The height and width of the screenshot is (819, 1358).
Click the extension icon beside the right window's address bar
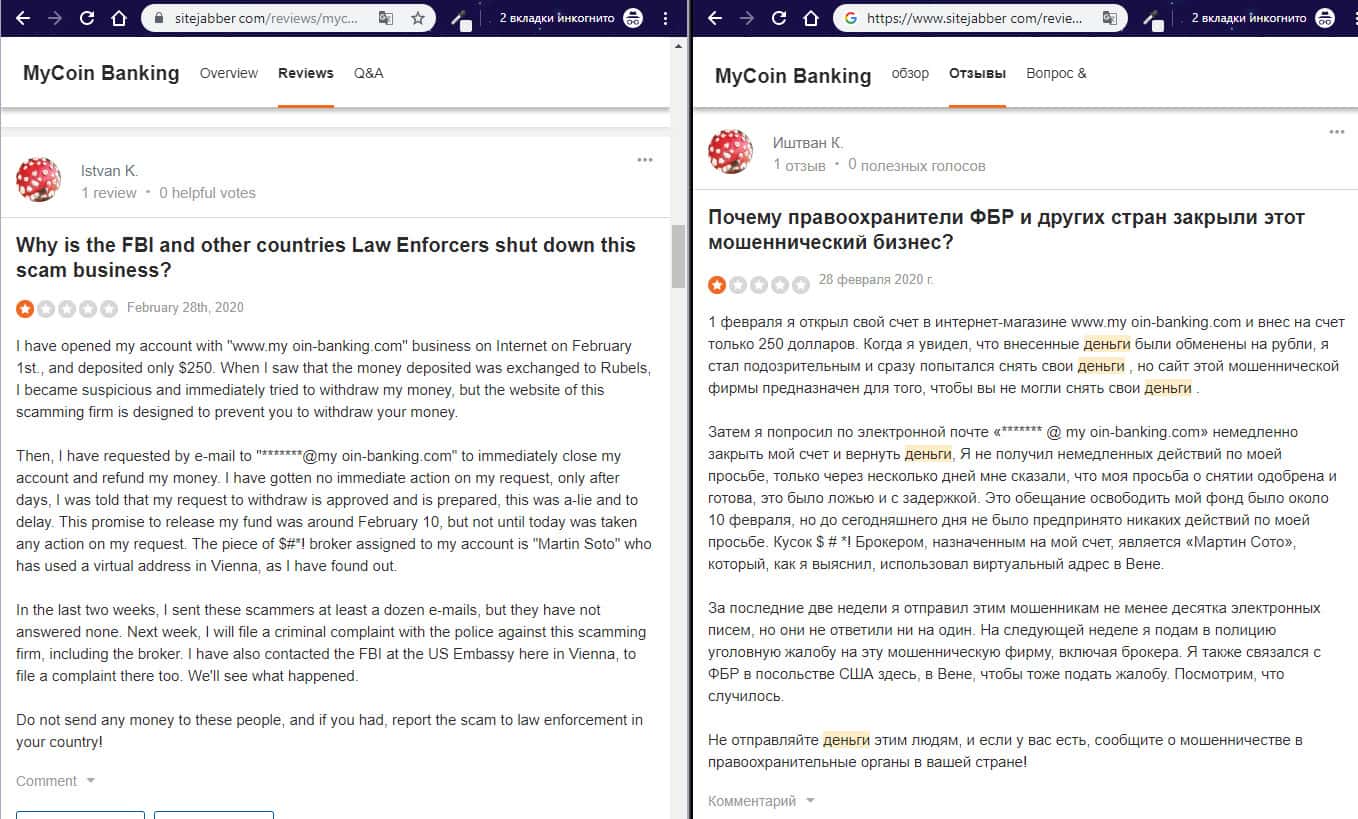1154,19
